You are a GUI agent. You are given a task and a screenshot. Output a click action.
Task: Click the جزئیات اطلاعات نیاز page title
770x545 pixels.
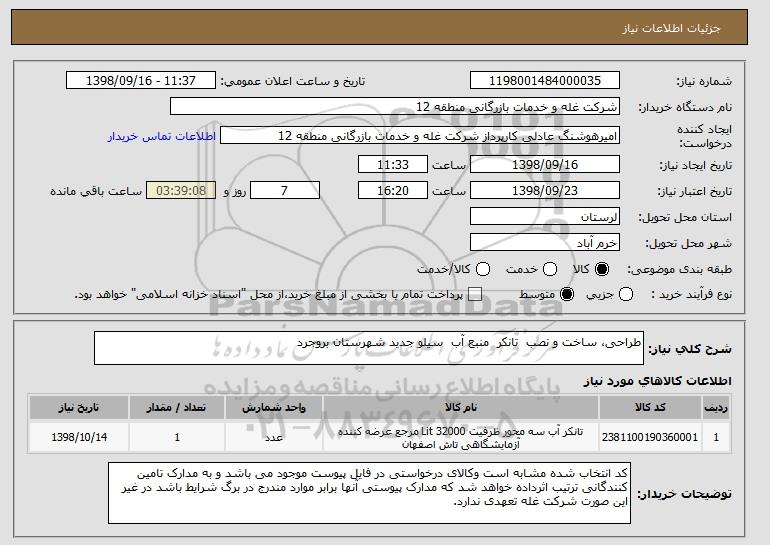(671, 28)
